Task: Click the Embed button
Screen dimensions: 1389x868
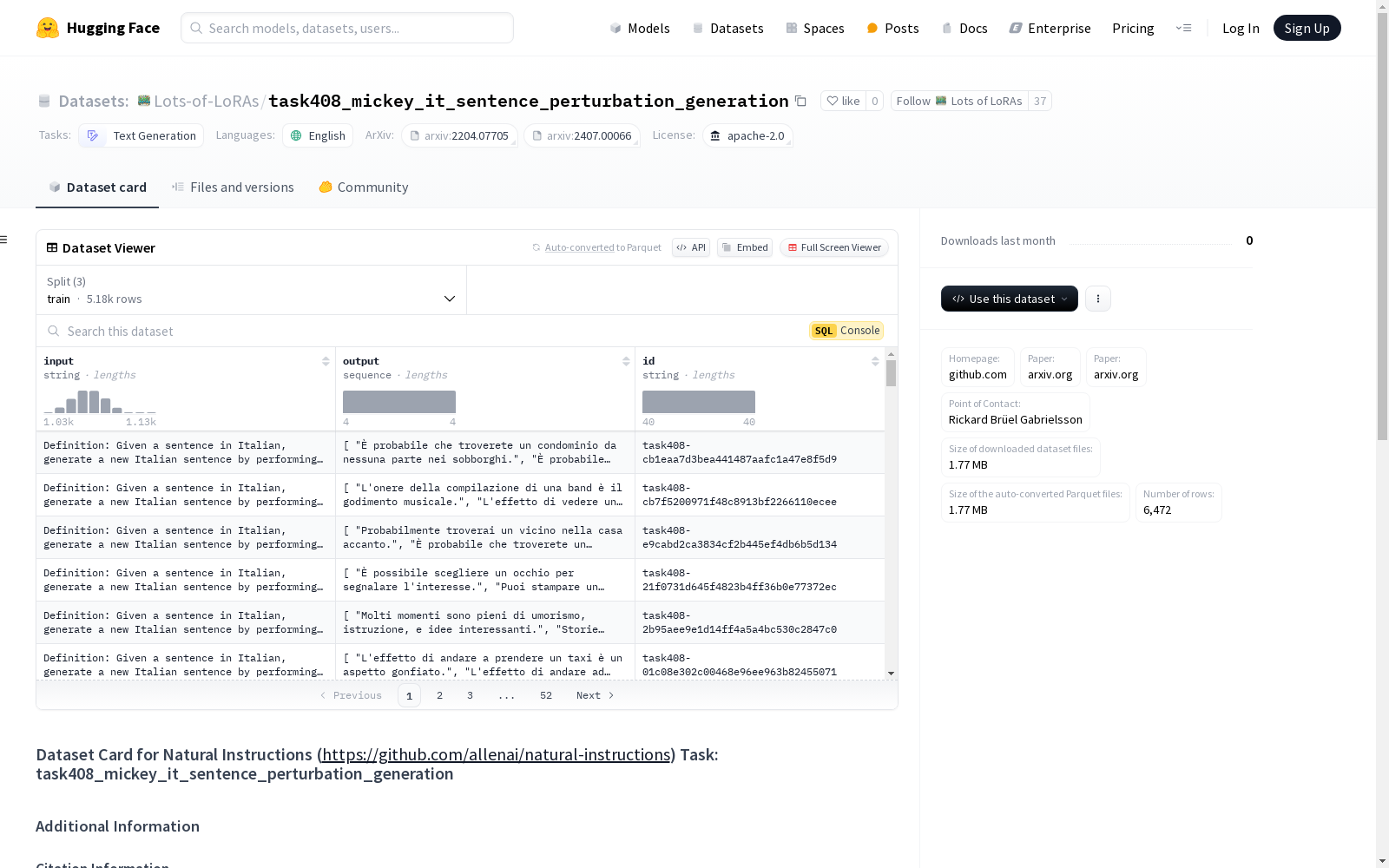Action: pyautogui.click(x=745, y=247)
